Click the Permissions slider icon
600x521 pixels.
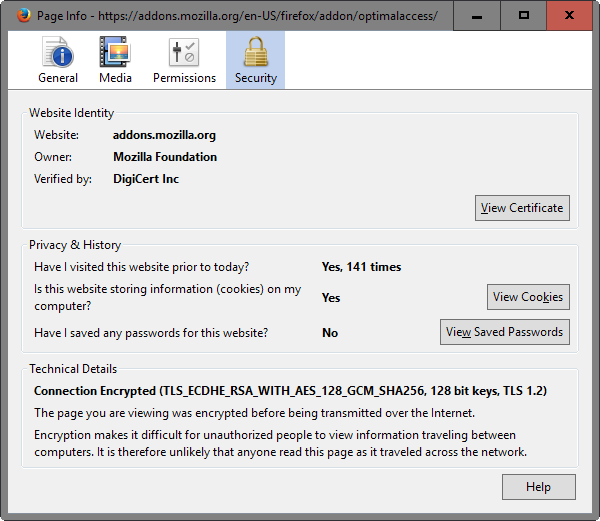(184, 52)
